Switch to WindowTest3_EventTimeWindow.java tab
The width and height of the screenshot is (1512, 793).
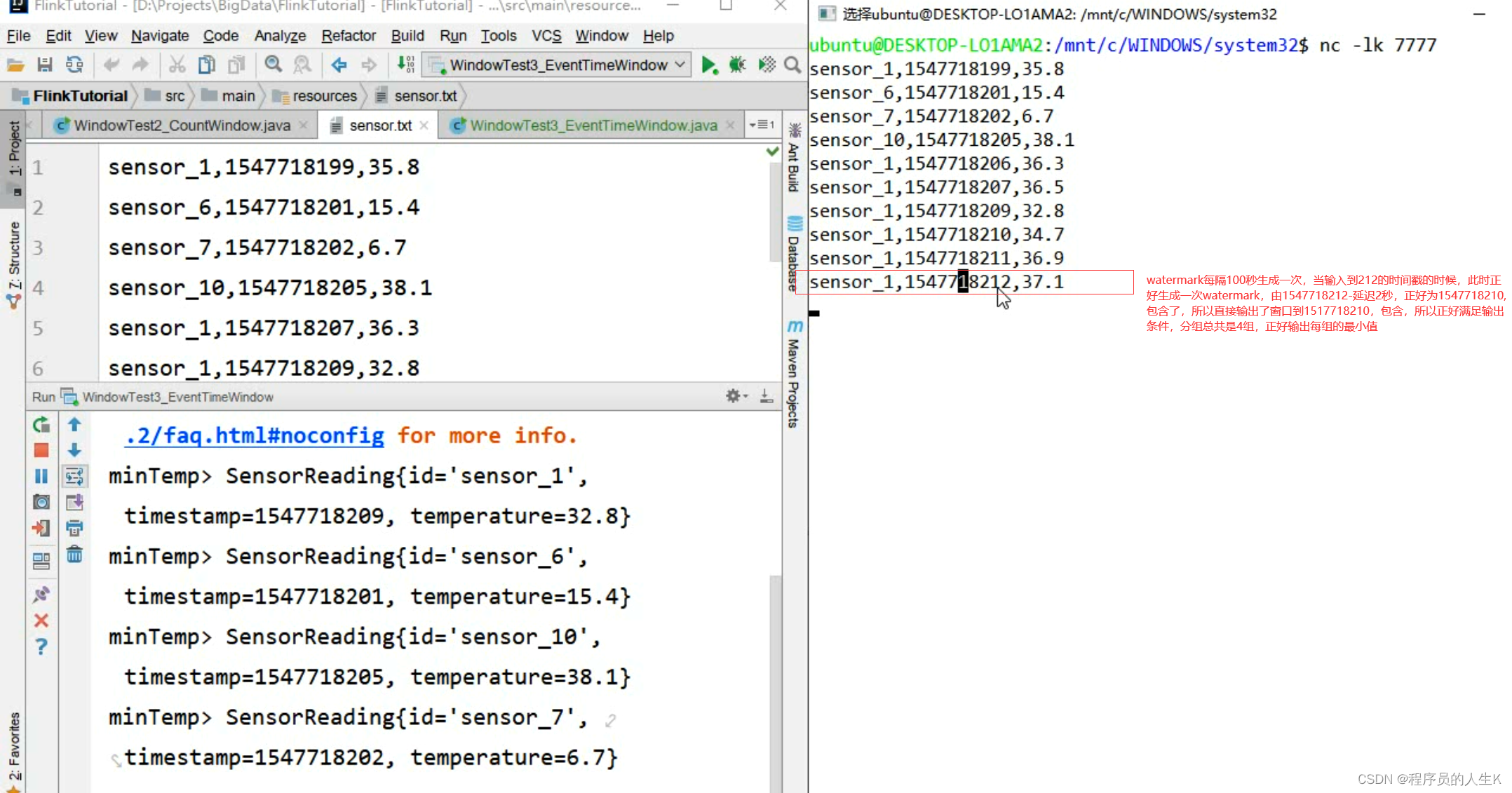pyautogui.click(x=593, y=126)
